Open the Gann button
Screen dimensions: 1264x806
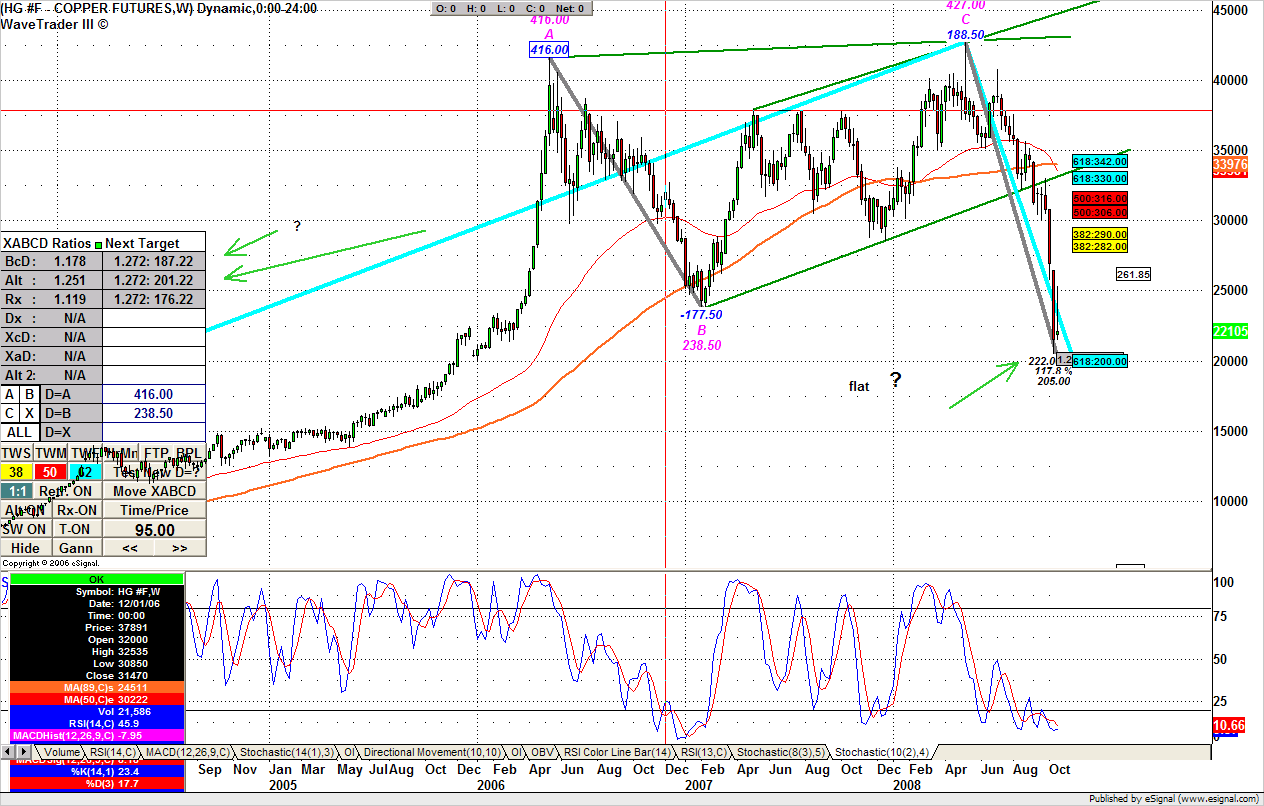click(x=76, y=548)
